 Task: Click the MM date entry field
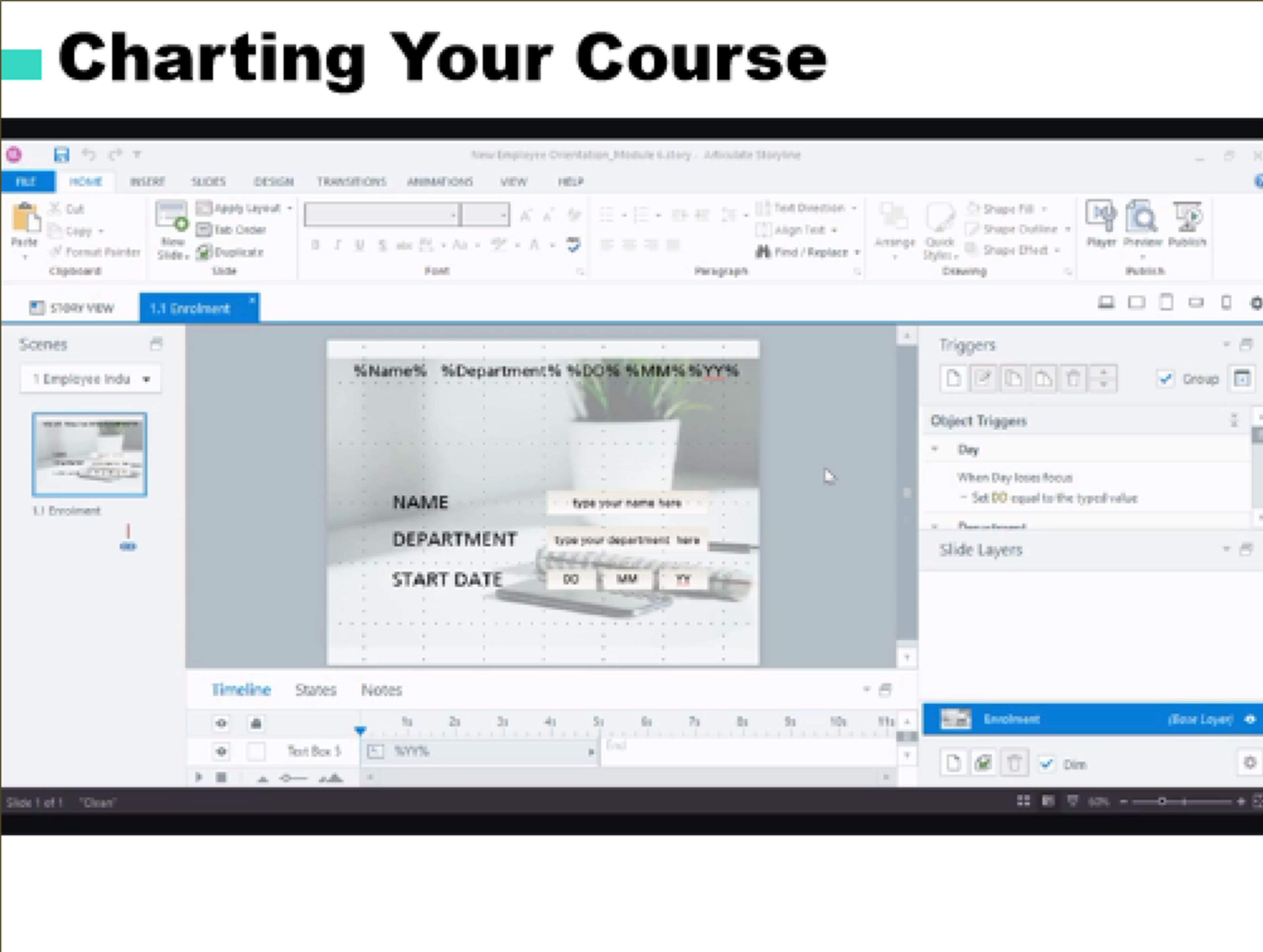tap(627, 579)
